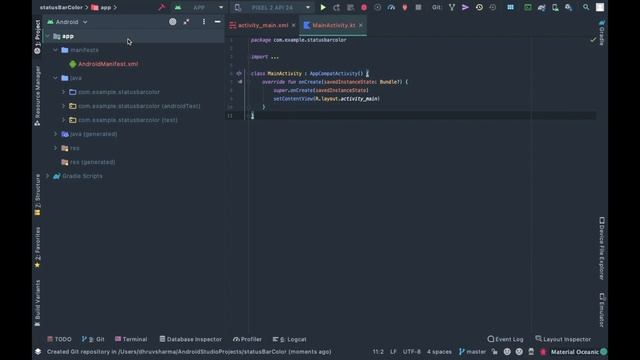Open the Layout Inspector button

(x=563, y=339)
